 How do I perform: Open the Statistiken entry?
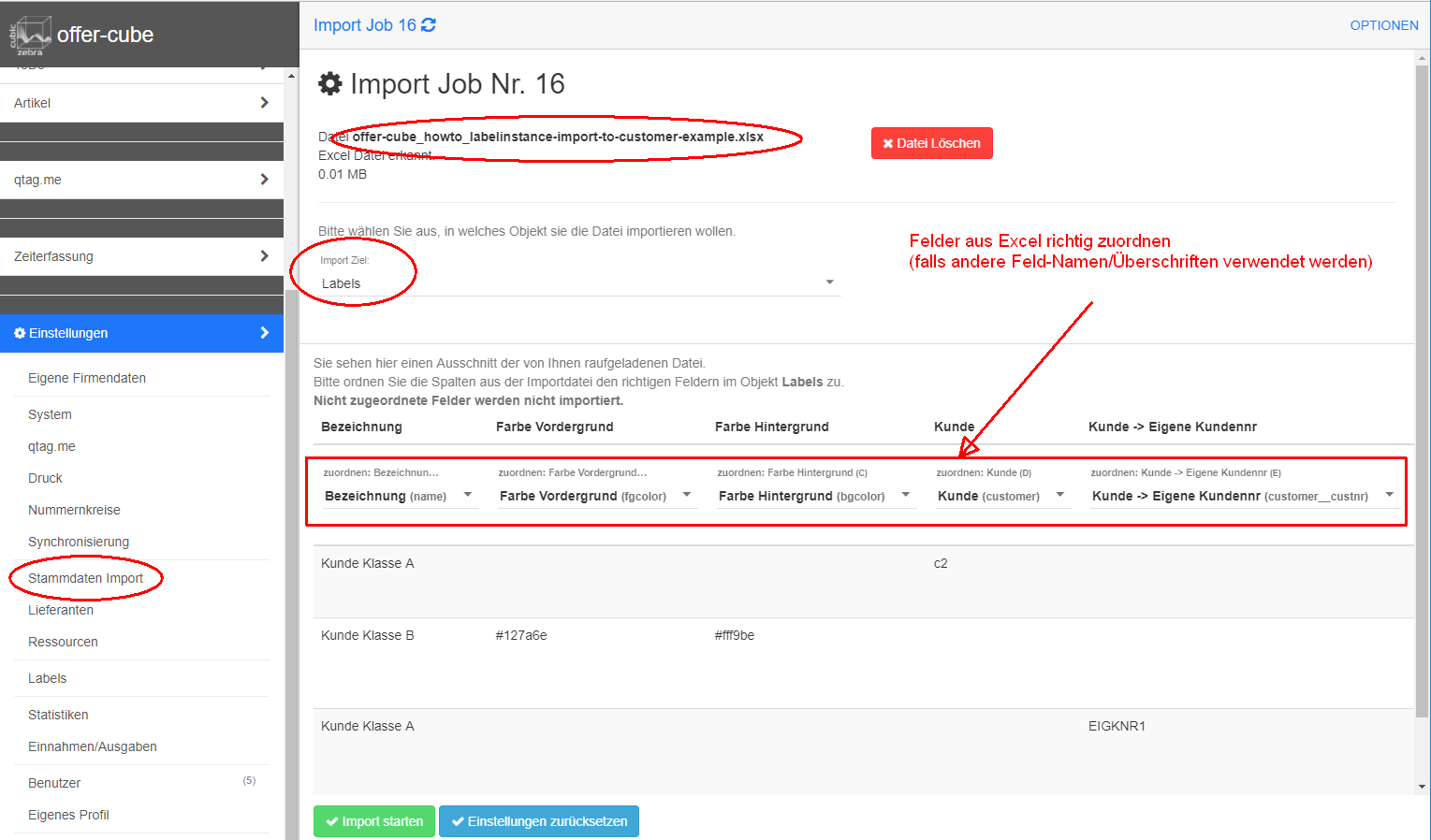pyautogui.click(x=58, y=715)
